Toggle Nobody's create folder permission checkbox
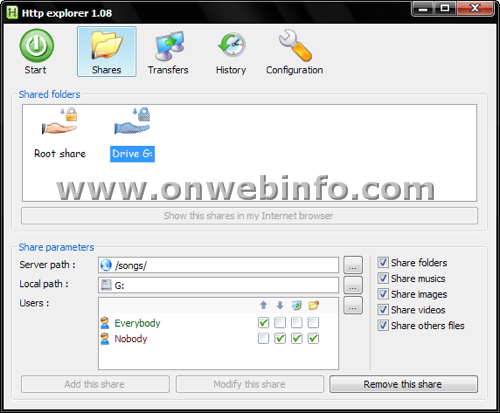Image resolution: width=500 pixels, height=413 pixels. pos(313,339)
